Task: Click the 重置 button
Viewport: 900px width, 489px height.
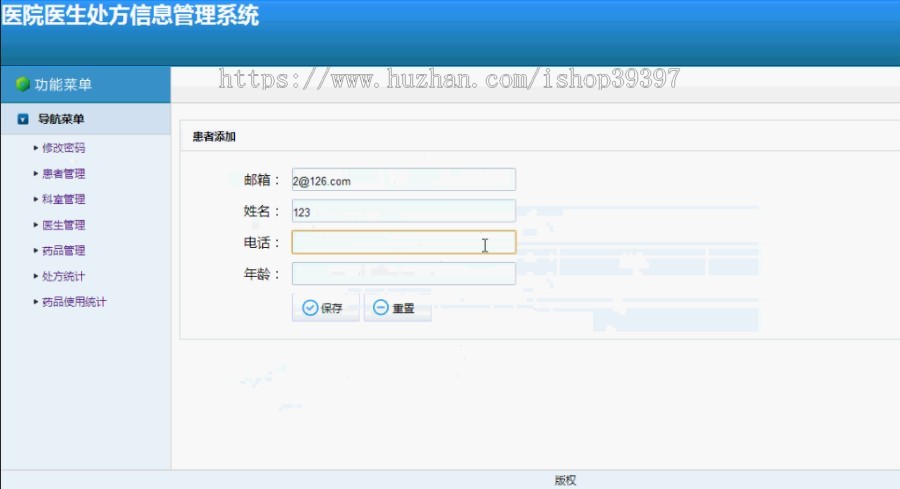Action: [397, 308]
